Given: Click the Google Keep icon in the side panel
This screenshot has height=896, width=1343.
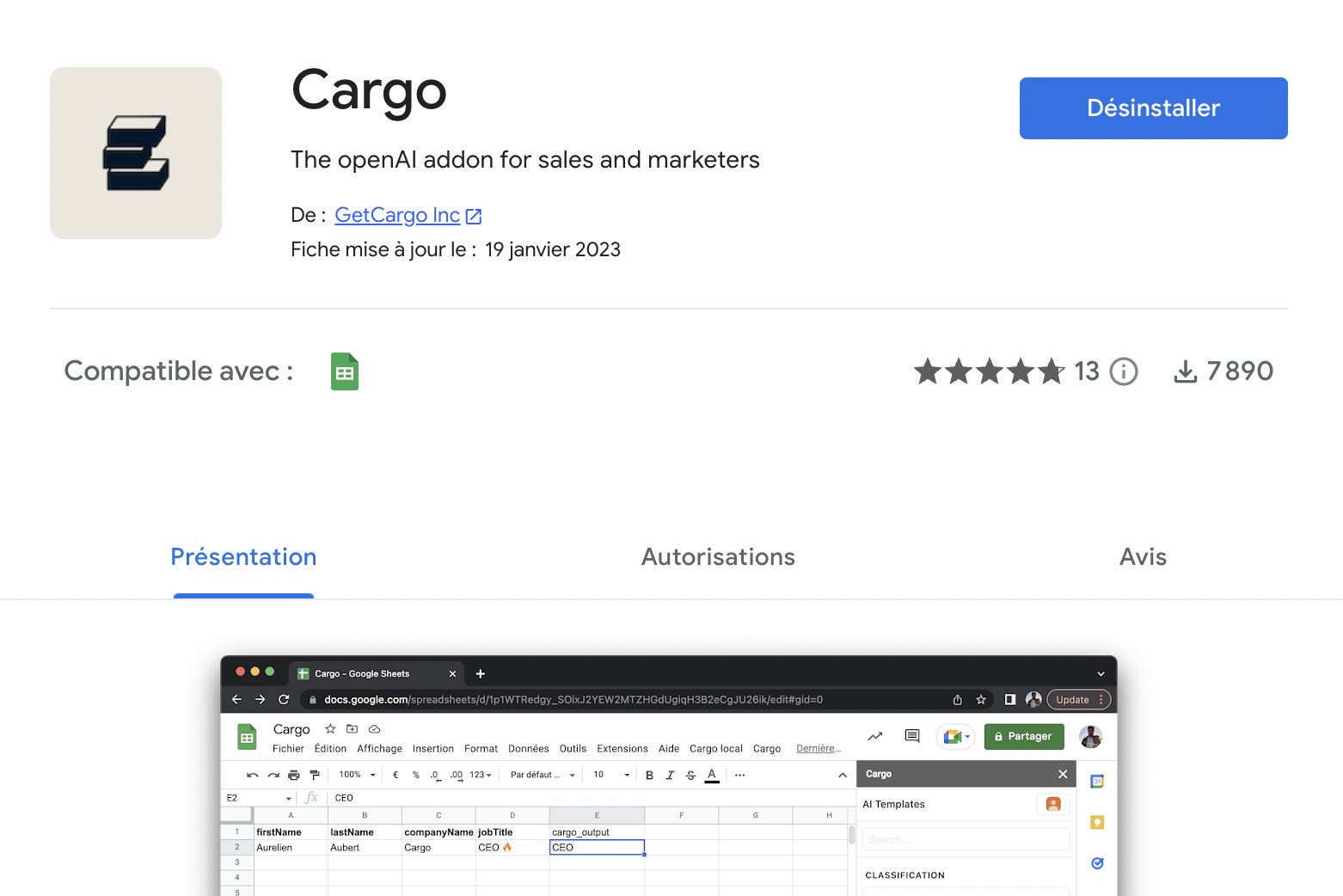Looking at the screenshot, I should click(1097, 822).
